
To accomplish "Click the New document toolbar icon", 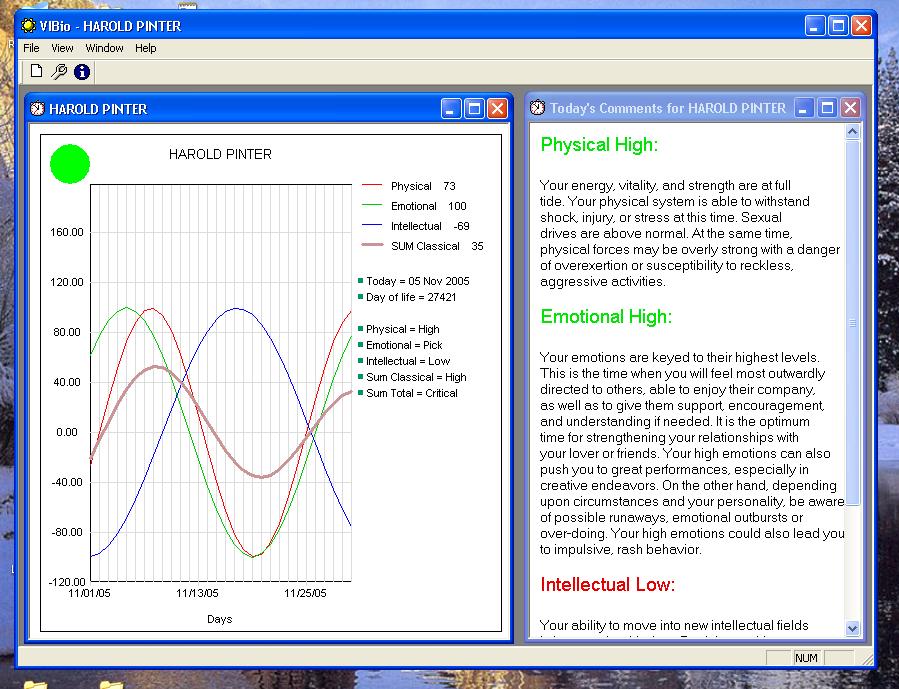I will point(37,71).
